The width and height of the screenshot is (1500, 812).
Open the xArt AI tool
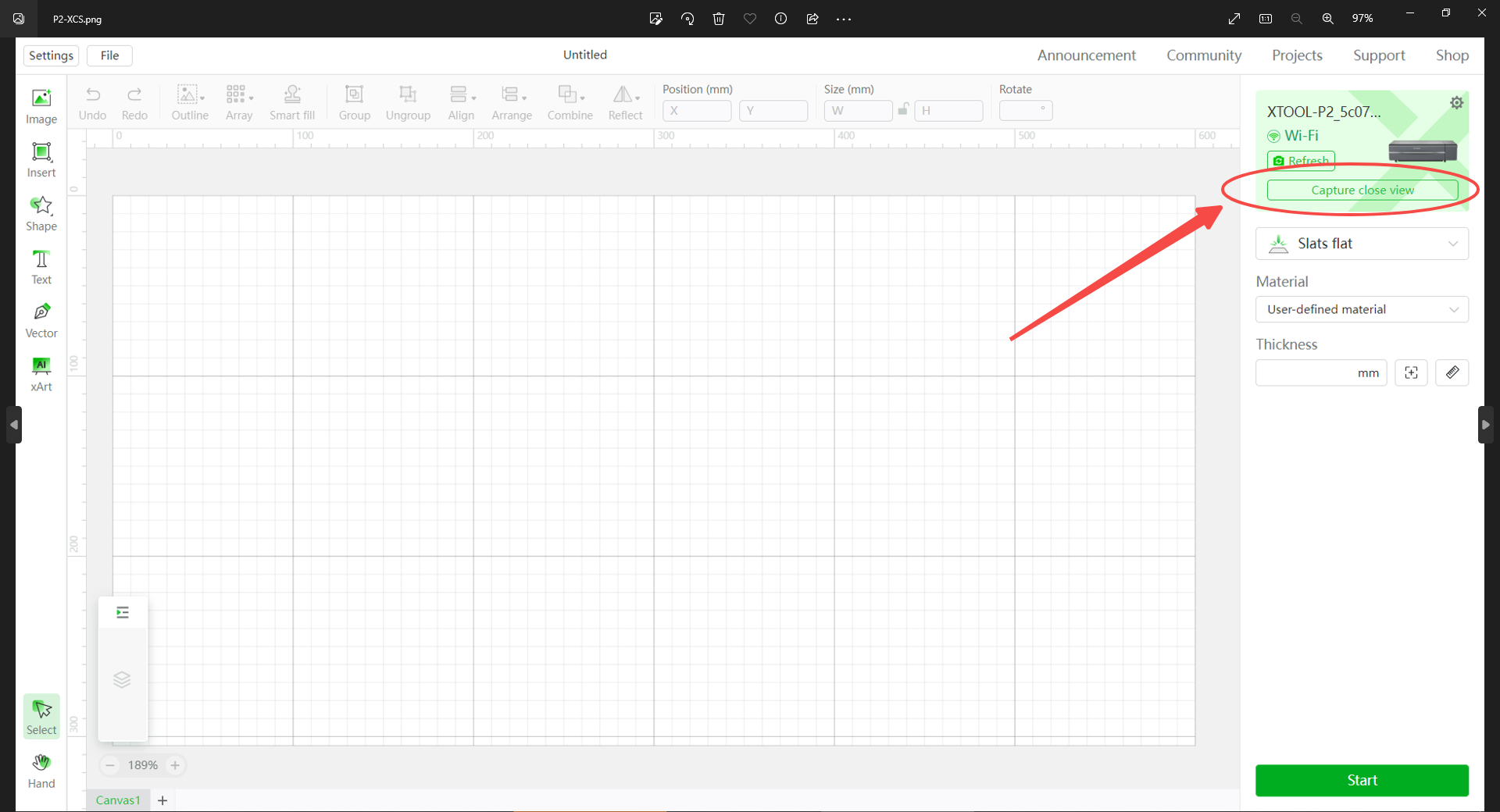pos(41,373)
